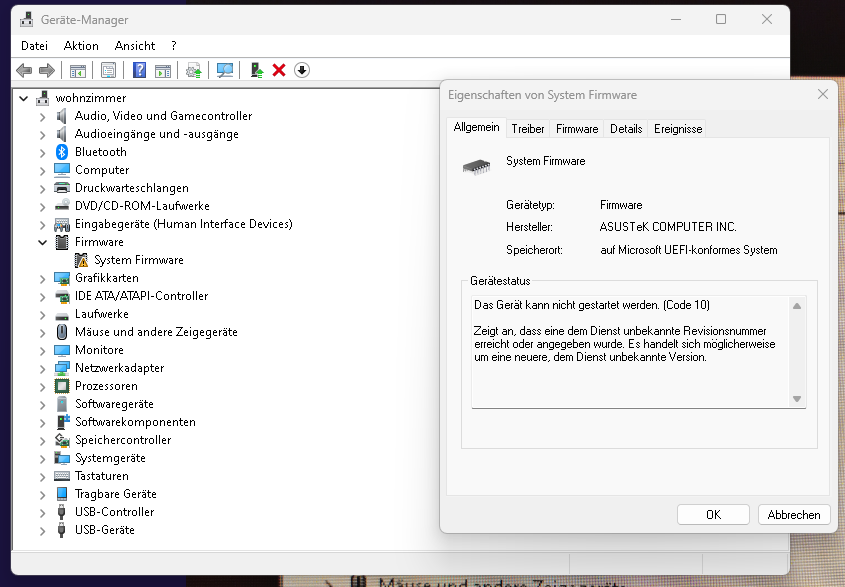The width and height of the screenshot is (845, 587).
Task: Open the ? help menu
Action: pos(174,46)
